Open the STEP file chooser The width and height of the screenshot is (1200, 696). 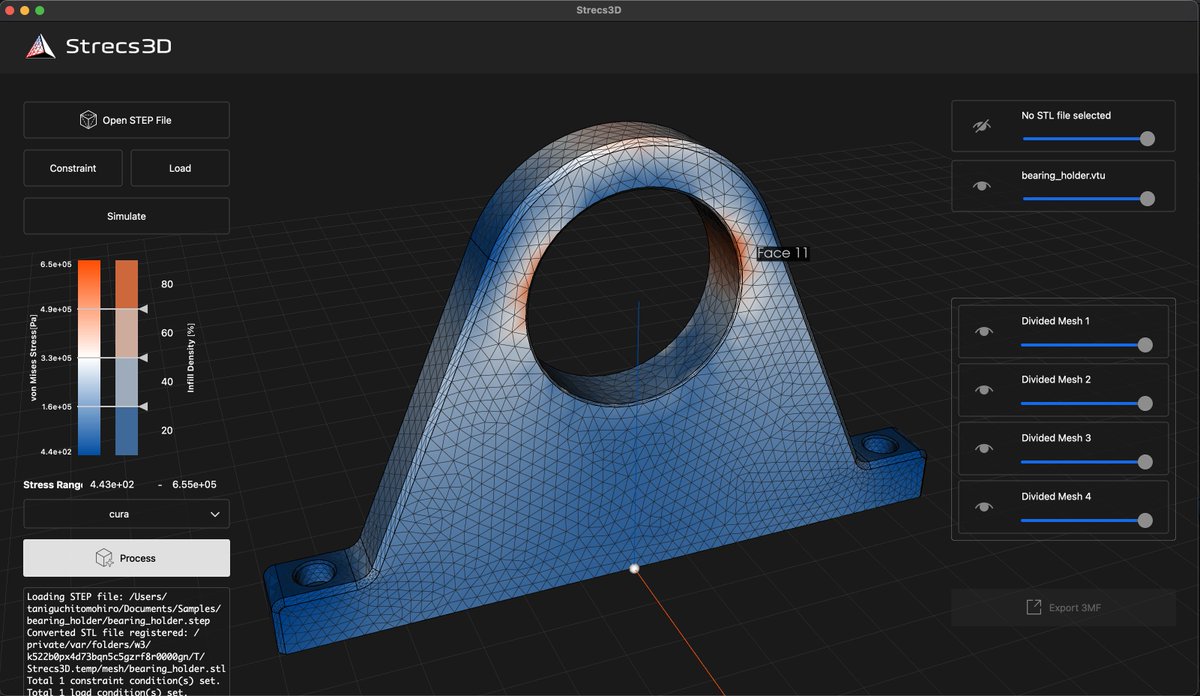tap(126, 120)
